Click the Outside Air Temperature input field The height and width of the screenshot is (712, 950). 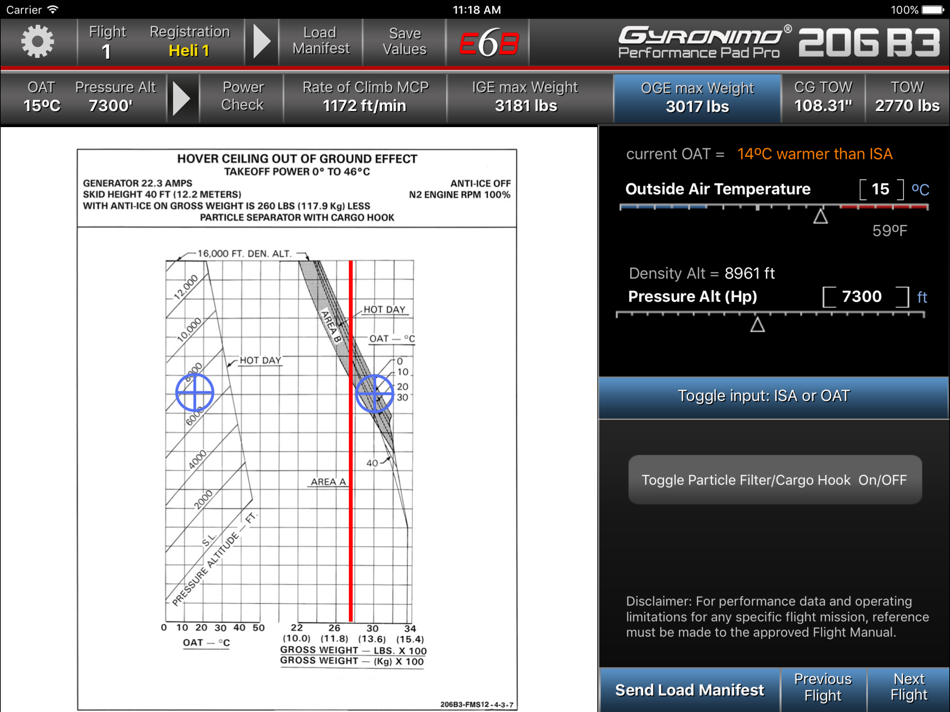[881, 189]
